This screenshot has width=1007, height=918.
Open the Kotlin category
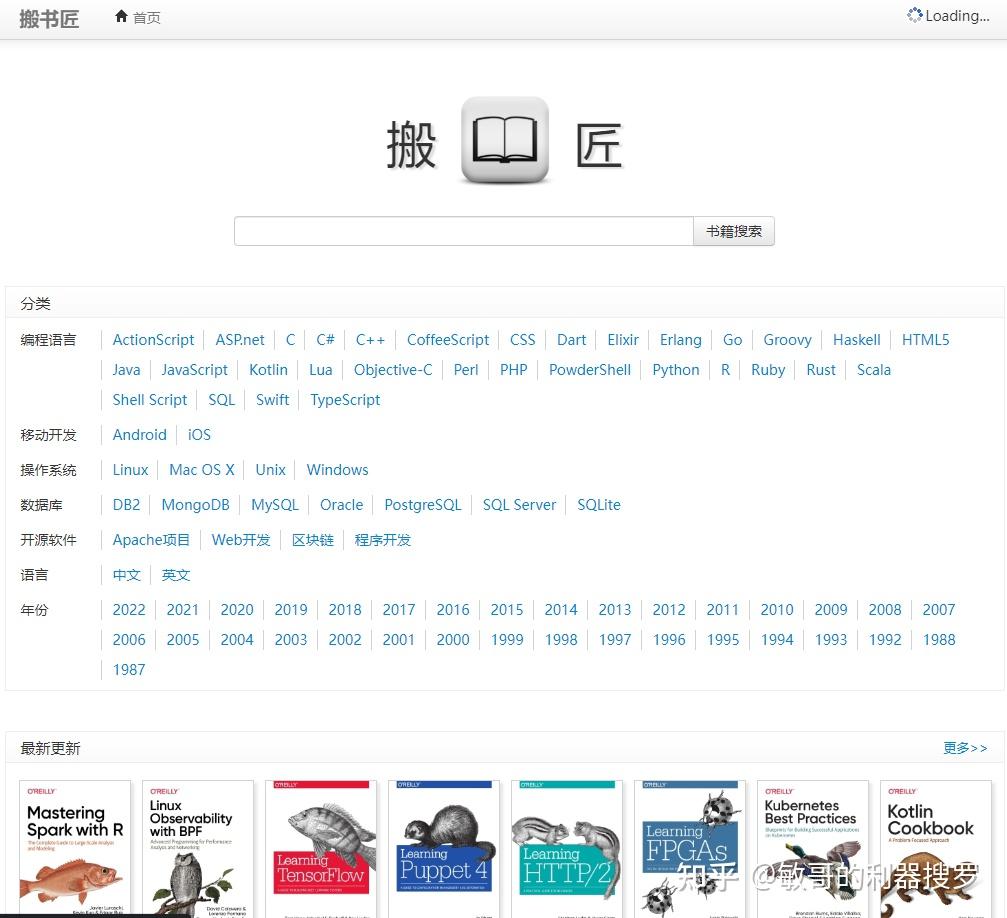(x=268, y=370)
